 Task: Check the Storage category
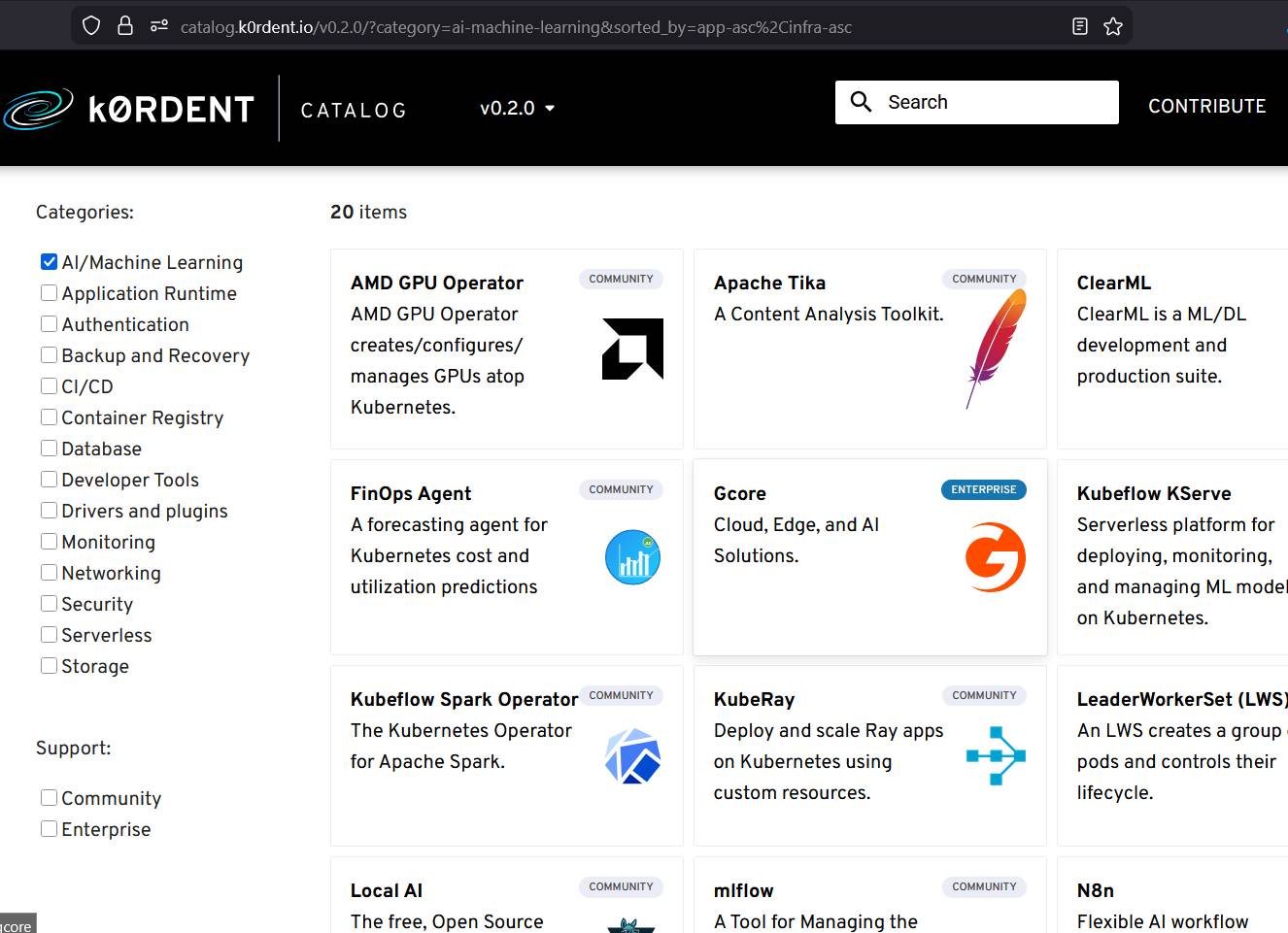point(49,665)
